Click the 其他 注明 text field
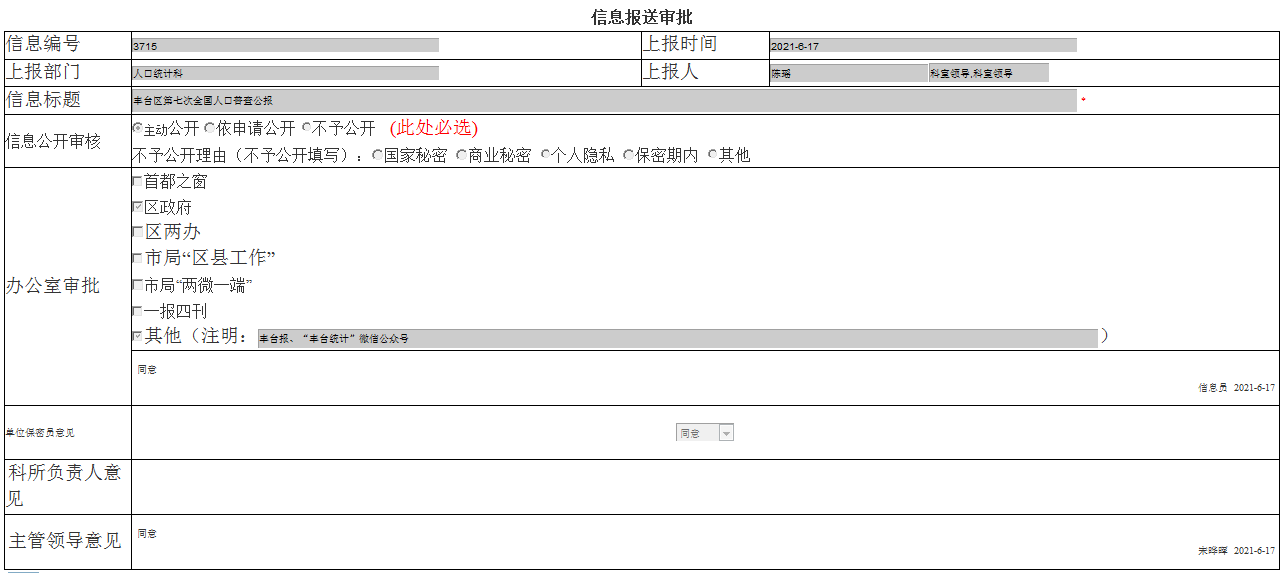 pos(677,338)
